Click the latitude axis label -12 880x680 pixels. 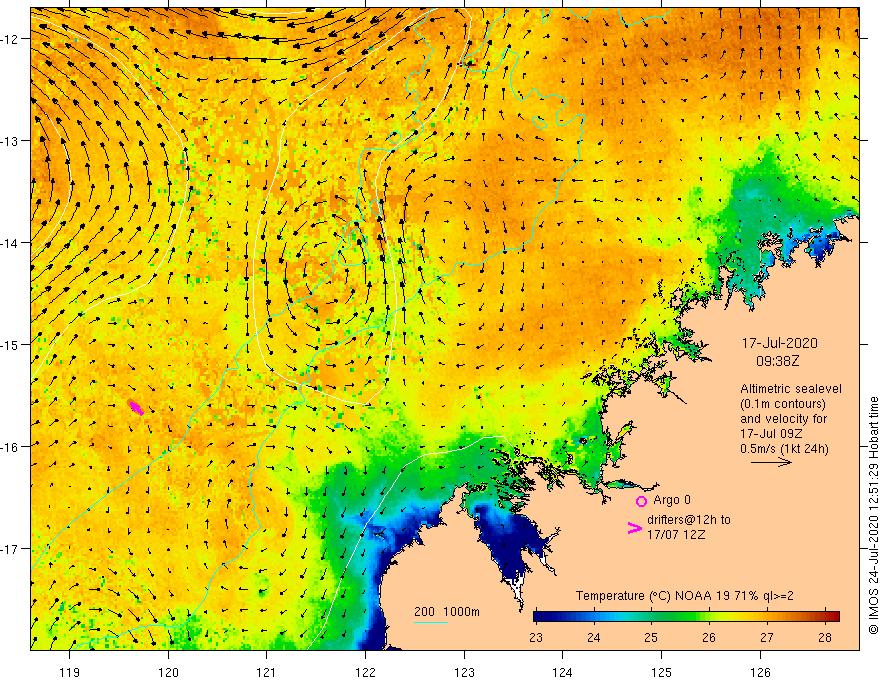(11, 39)
